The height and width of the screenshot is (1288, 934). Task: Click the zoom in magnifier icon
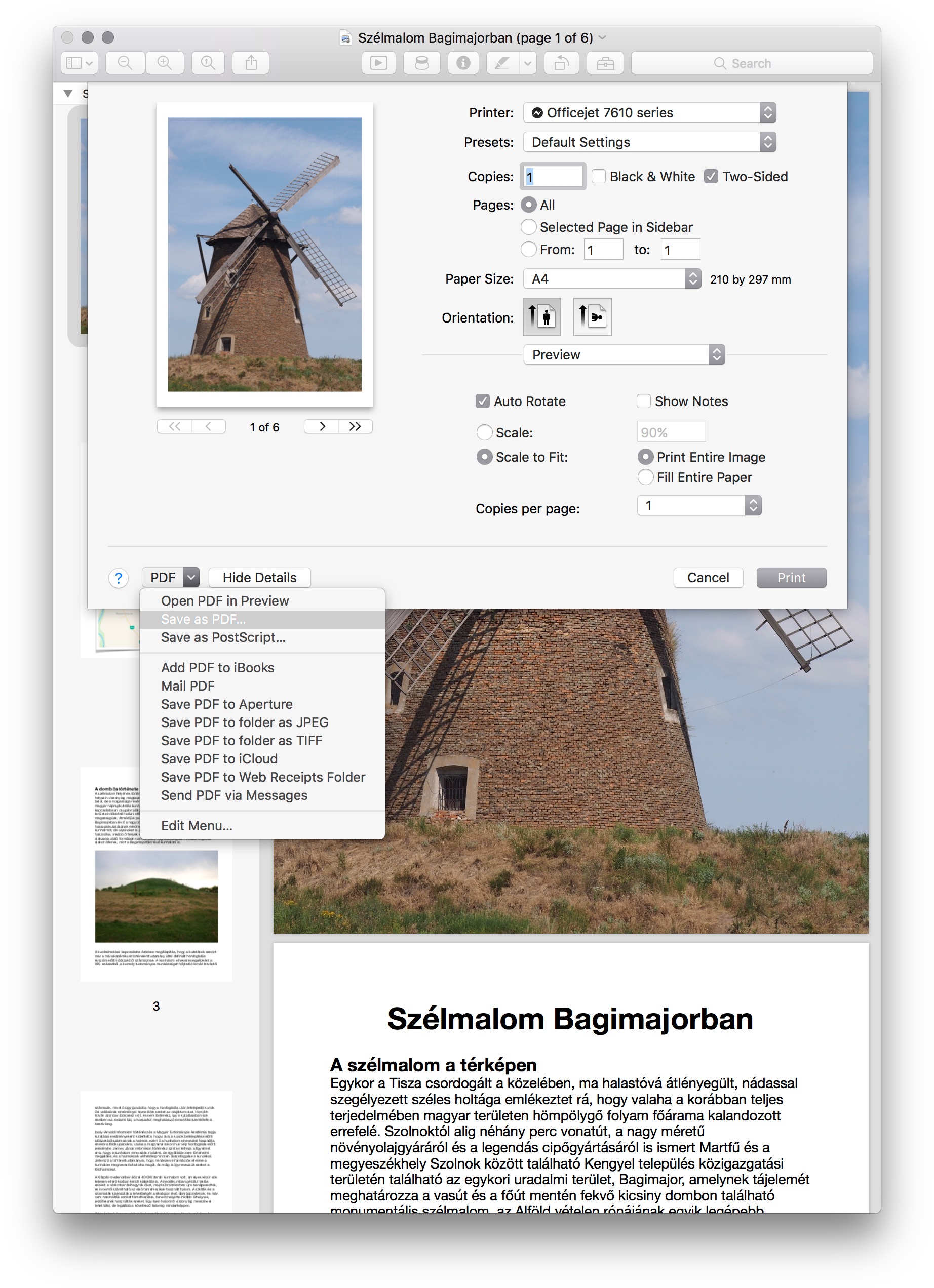[x=165, y=63]
